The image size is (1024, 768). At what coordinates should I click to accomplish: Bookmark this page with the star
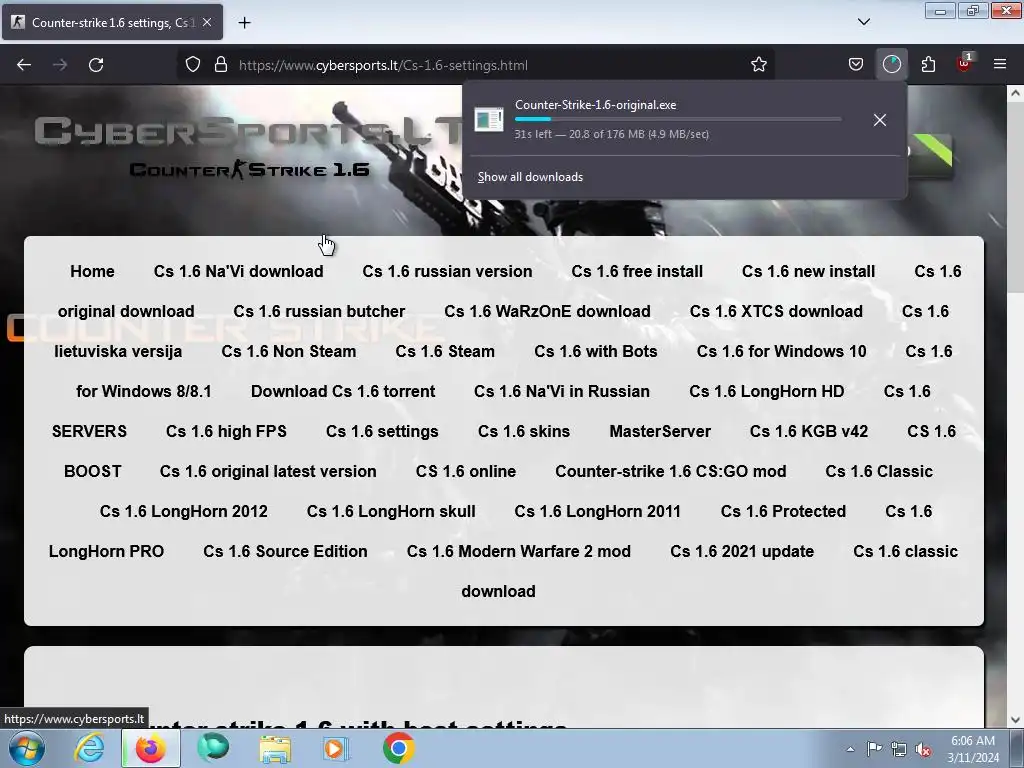tap(758, 65)
